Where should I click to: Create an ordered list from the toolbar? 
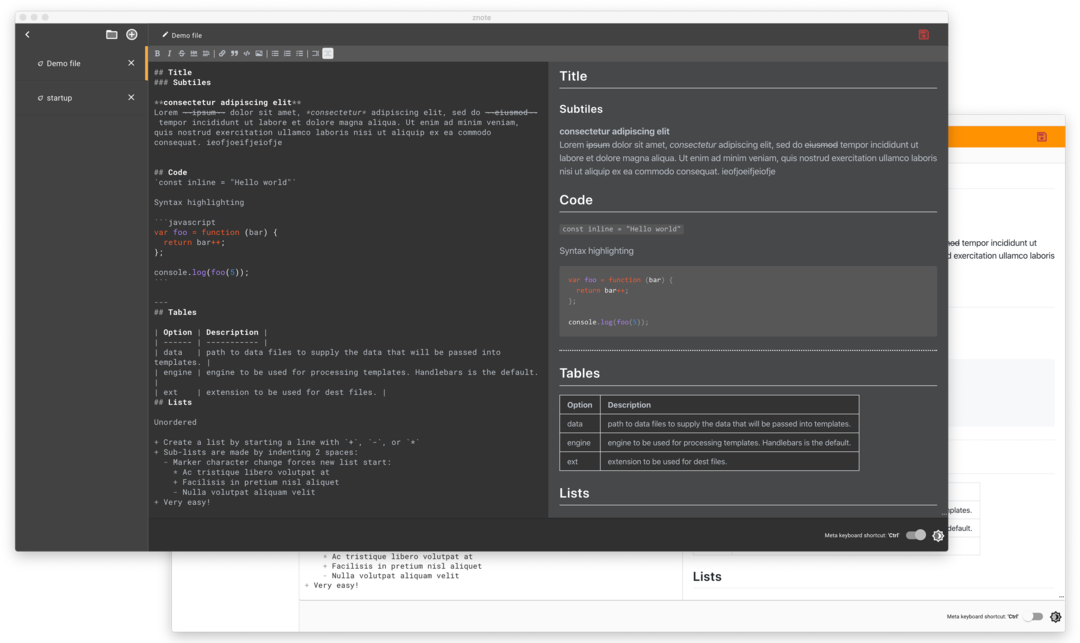(x=286, y=53)
